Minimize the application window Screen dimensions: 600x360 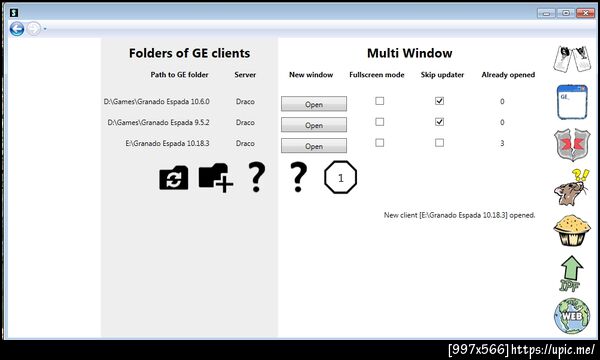click(x=546, y=13)
